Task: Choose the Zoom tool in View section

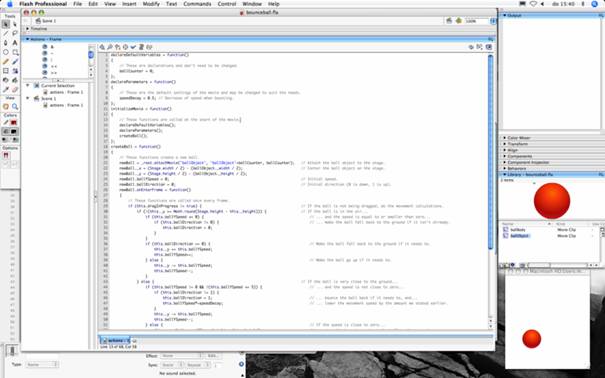Action: (x=15, y=106)
